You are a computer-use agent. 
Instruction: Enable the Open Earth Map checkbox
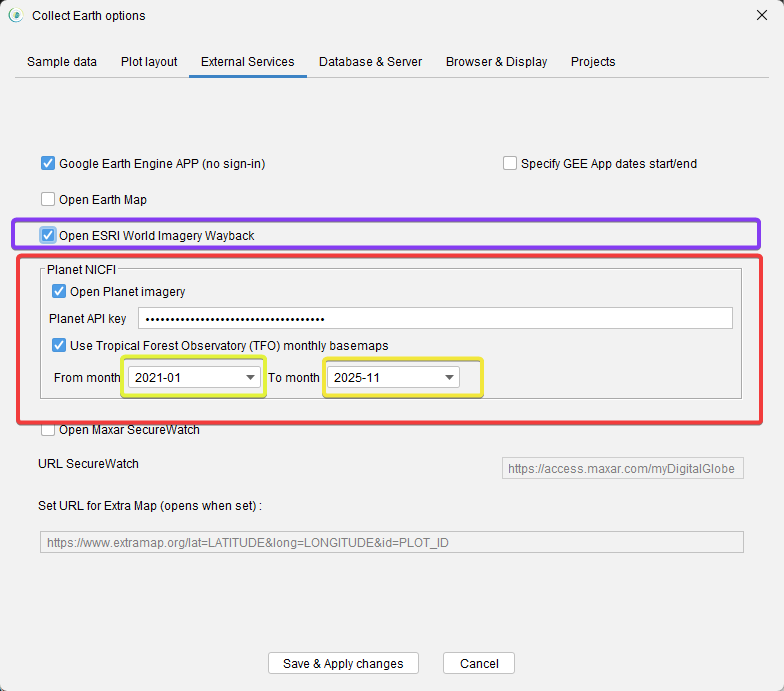click(48, 199)
